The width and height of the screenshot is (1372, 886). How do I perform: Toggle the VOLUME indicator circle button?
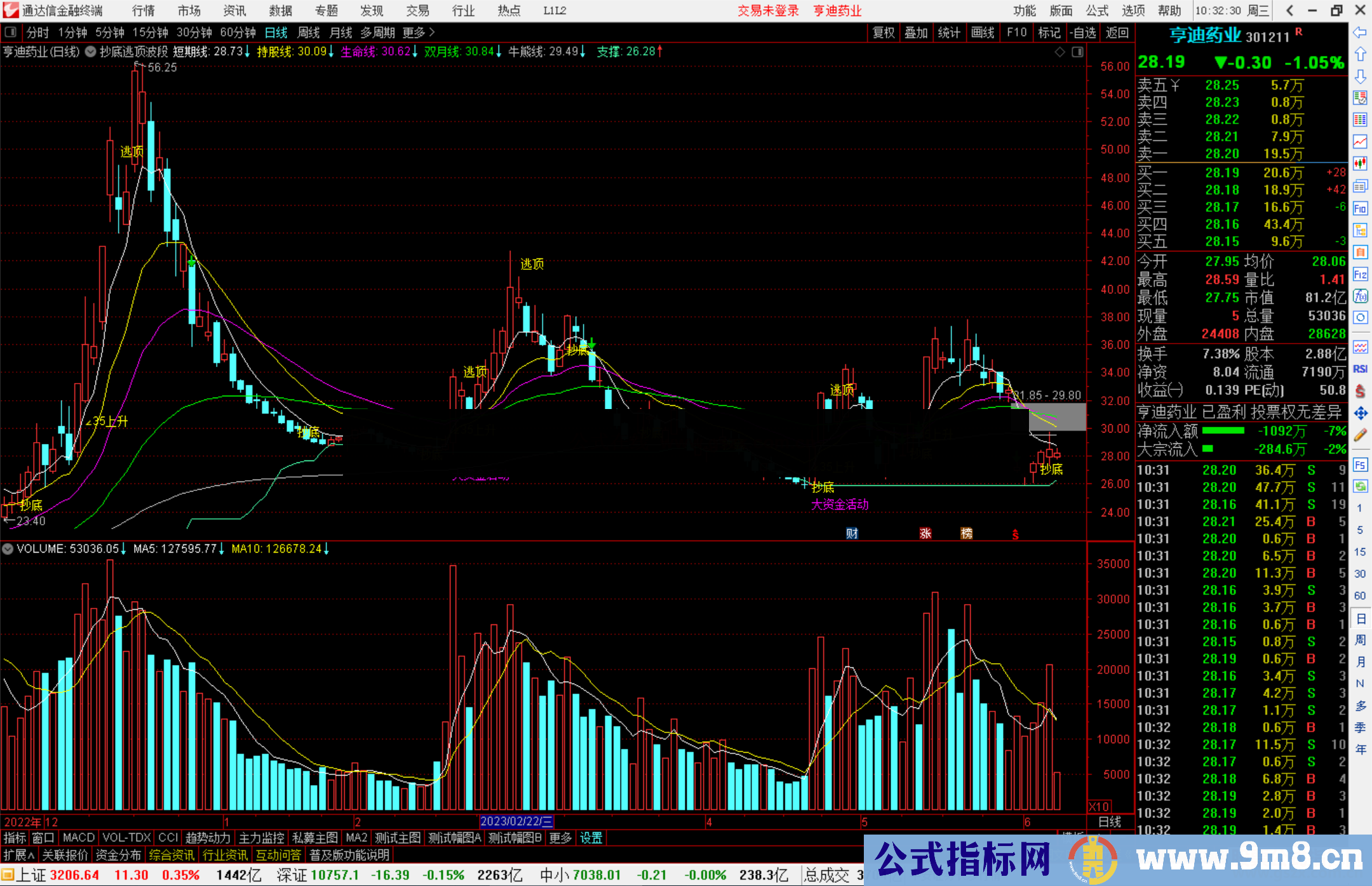(x=8, y=549)
